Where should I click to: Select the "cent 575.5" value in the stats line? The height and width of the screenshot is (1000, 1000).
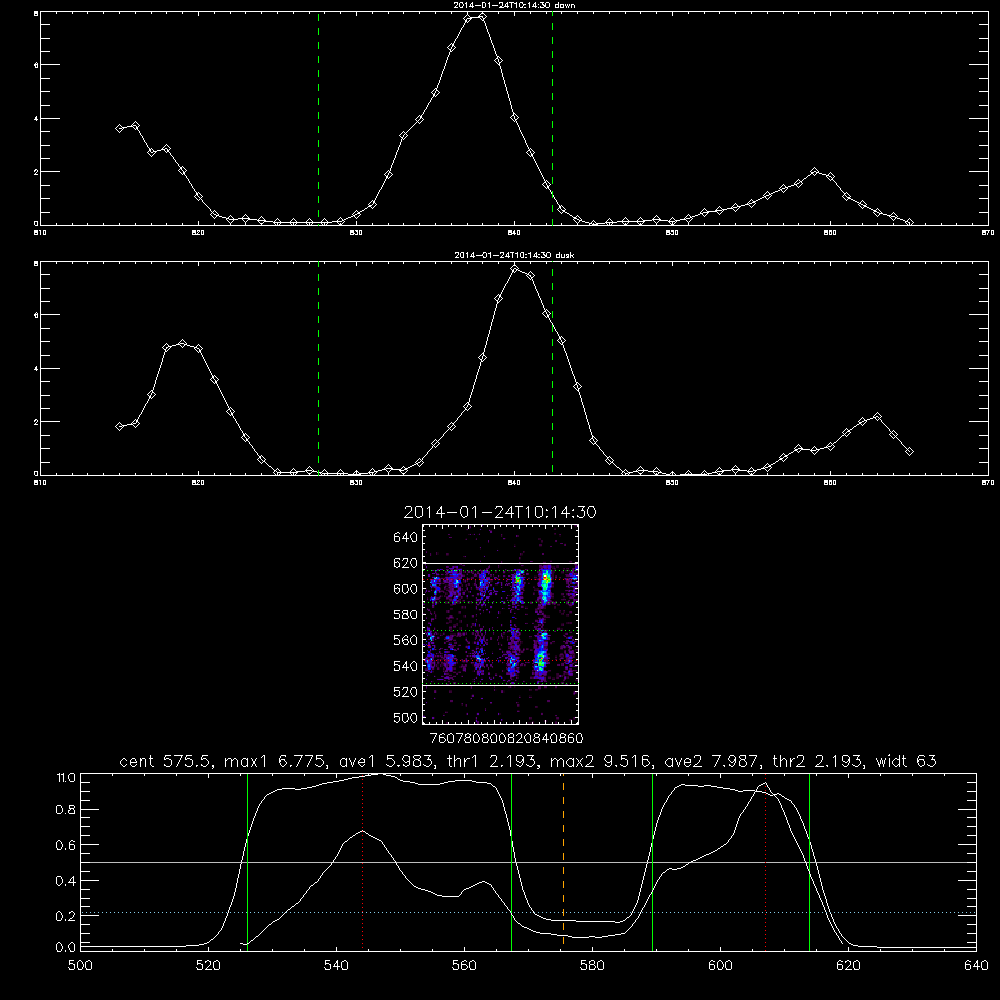coord(168,761)
